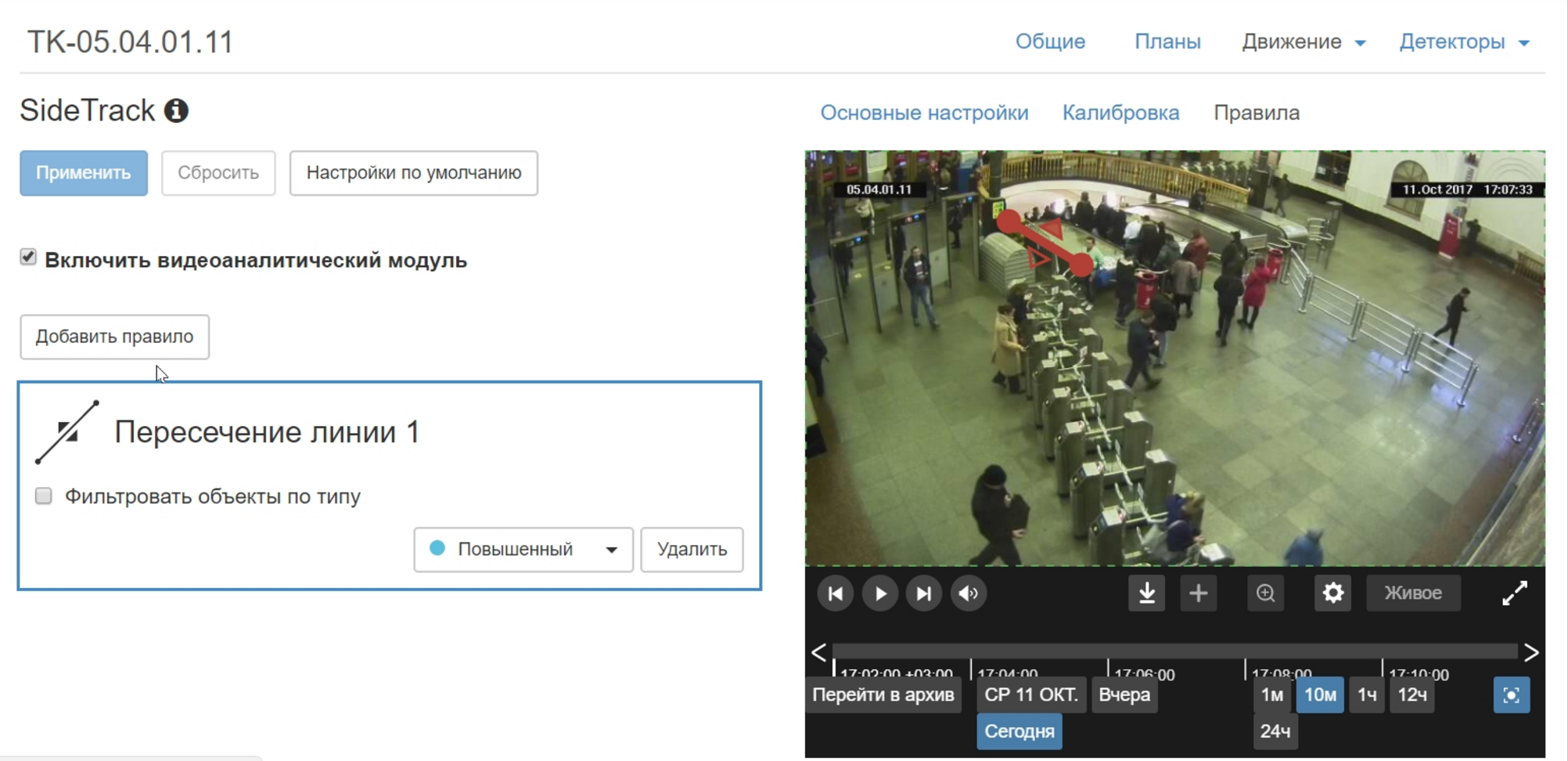Viewport: 1568px width, 761px height.
Task: Enable Фильтровать объекты по типу checkbox
Action: pyautogui.click(x=44, y=496)
